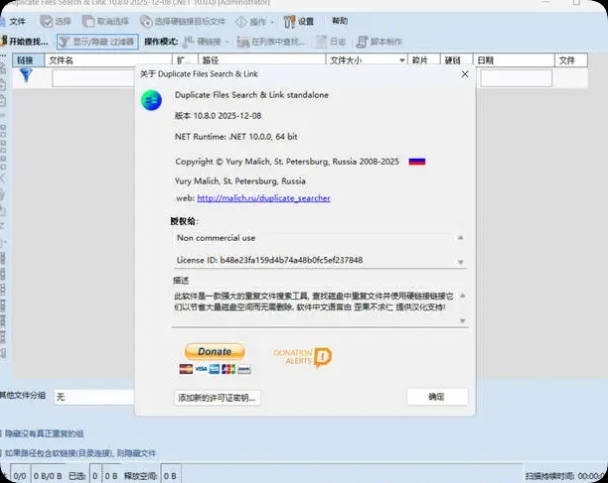Click the 选择 checkmark toolbar item

(x=56, y=21)
